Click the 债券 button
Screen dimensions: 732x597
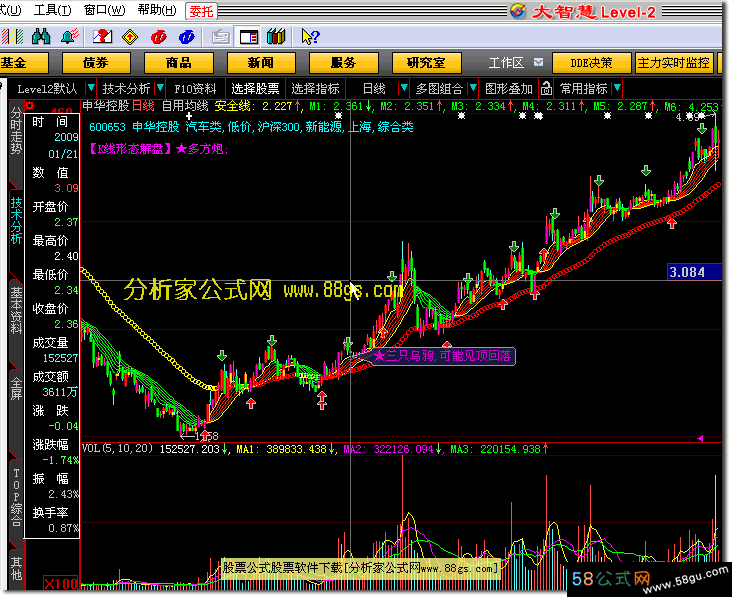click(96, 63)
